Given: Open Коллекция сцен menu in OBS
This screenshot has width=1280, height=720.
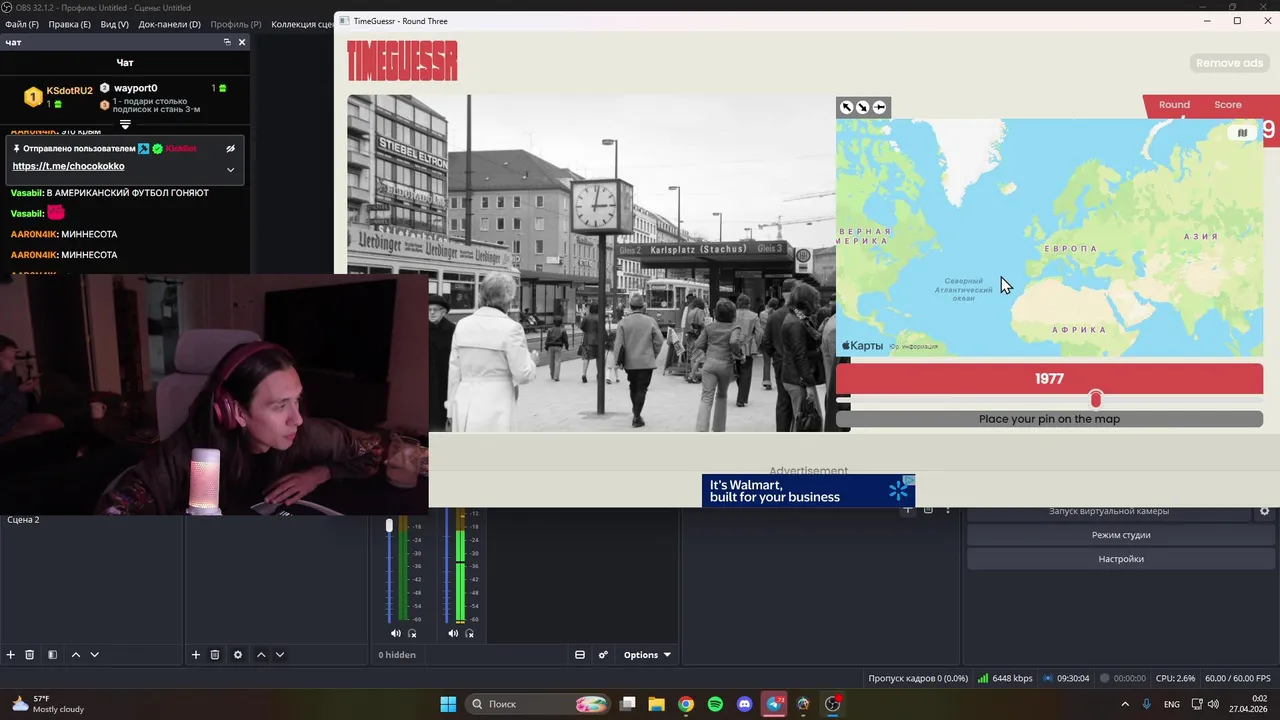Looking at the screenshot, I should [302, 24].
